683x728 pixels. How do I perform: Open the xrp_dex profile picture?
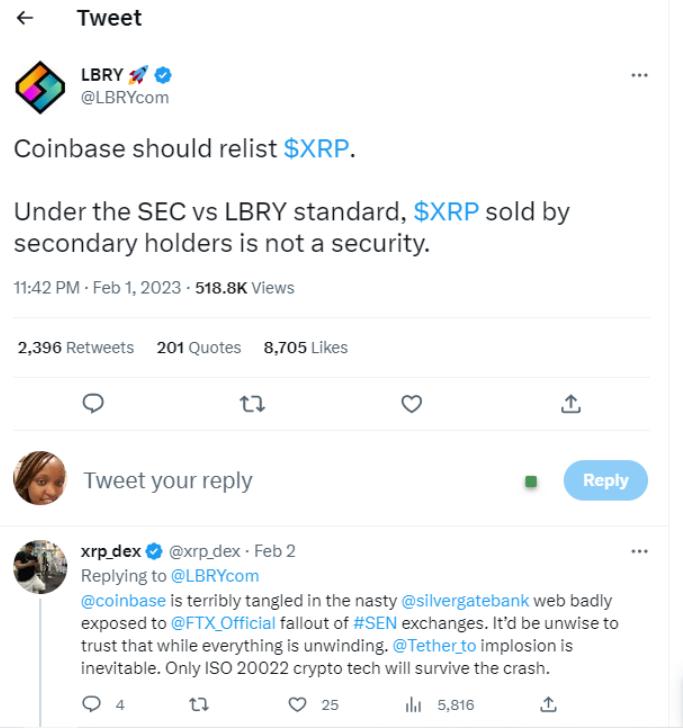[x=40, y=566]
